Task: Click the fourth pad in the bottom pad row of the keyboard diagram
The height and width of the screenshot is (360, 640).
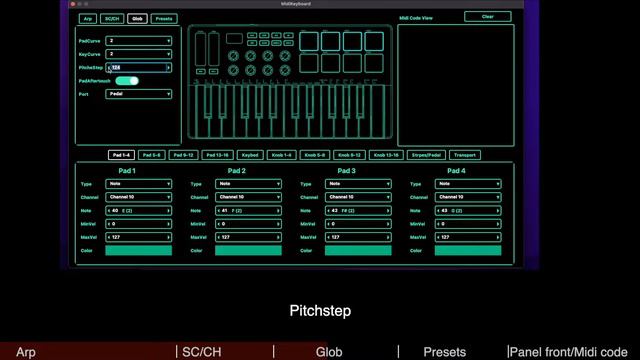Action: coord(374,63)
